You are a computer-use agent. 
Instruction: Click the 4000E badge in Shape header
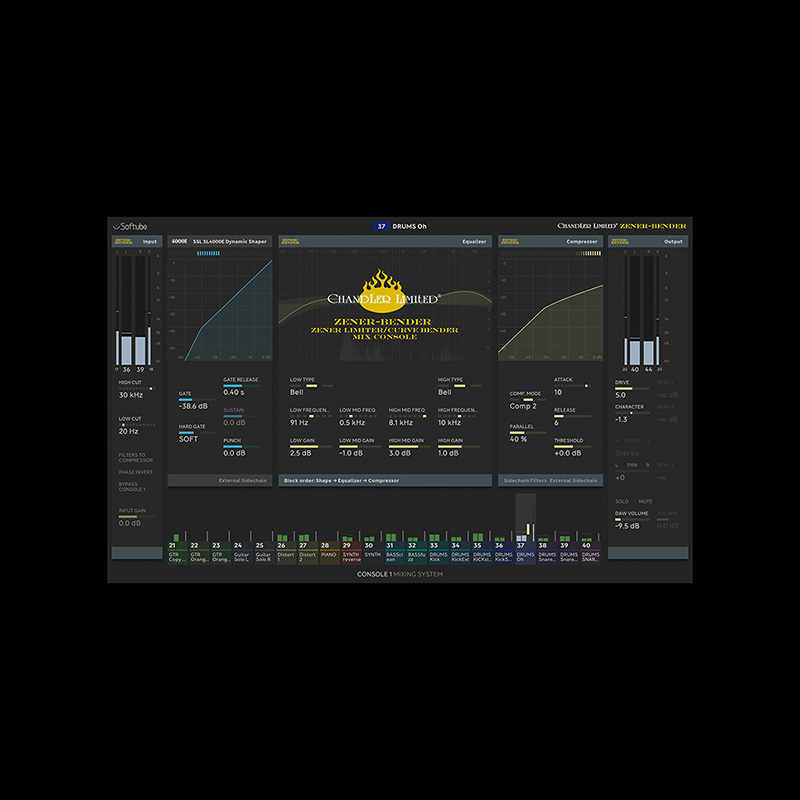179,241
